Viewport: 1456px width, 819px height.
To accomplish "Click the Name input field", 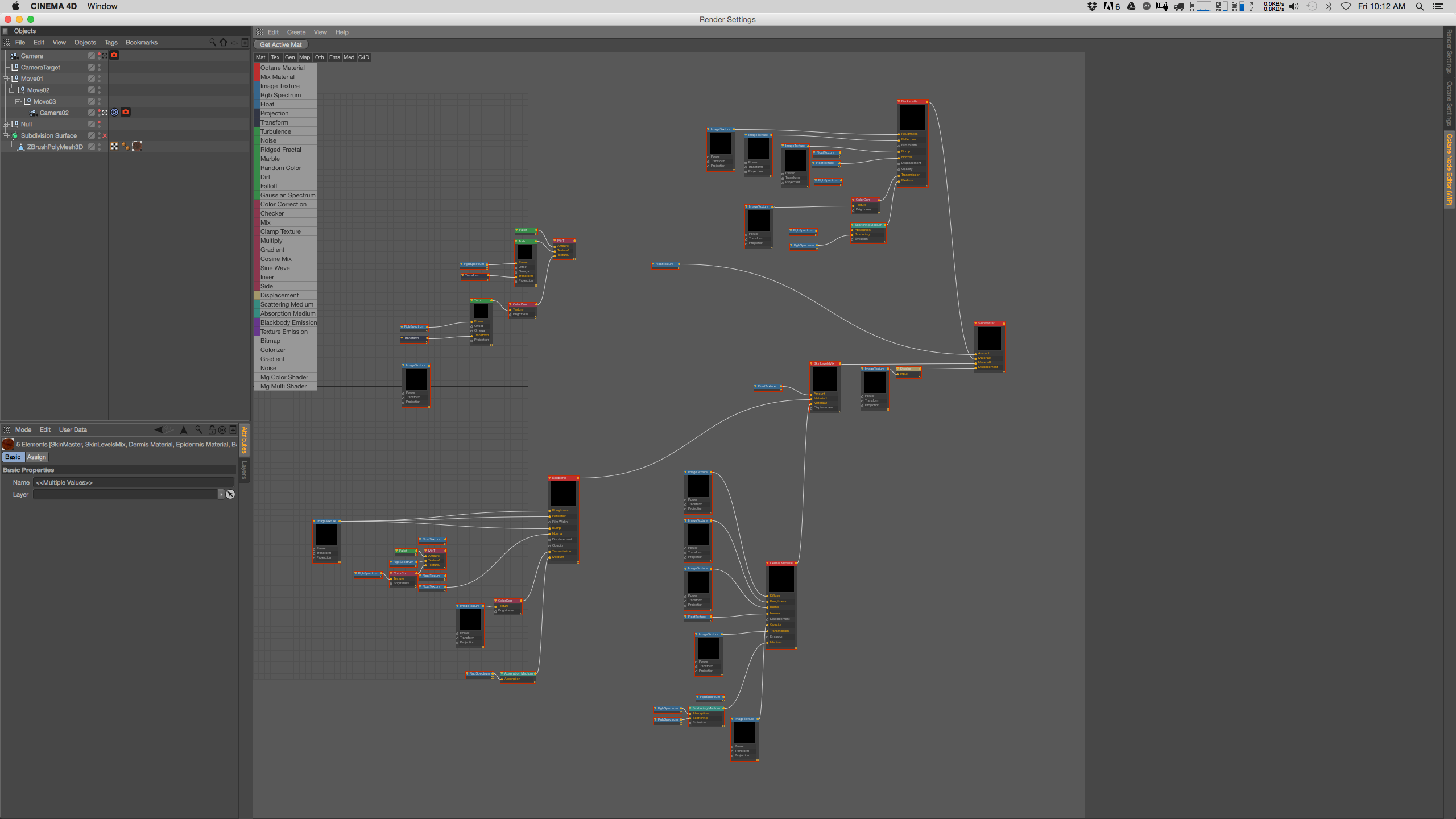I will click(134, 482).
